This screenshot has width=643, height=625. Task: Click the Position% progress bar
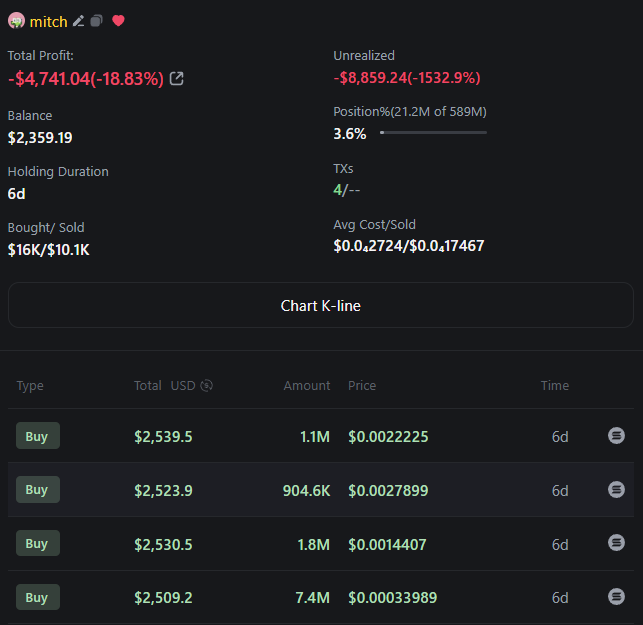pos(433,132)
